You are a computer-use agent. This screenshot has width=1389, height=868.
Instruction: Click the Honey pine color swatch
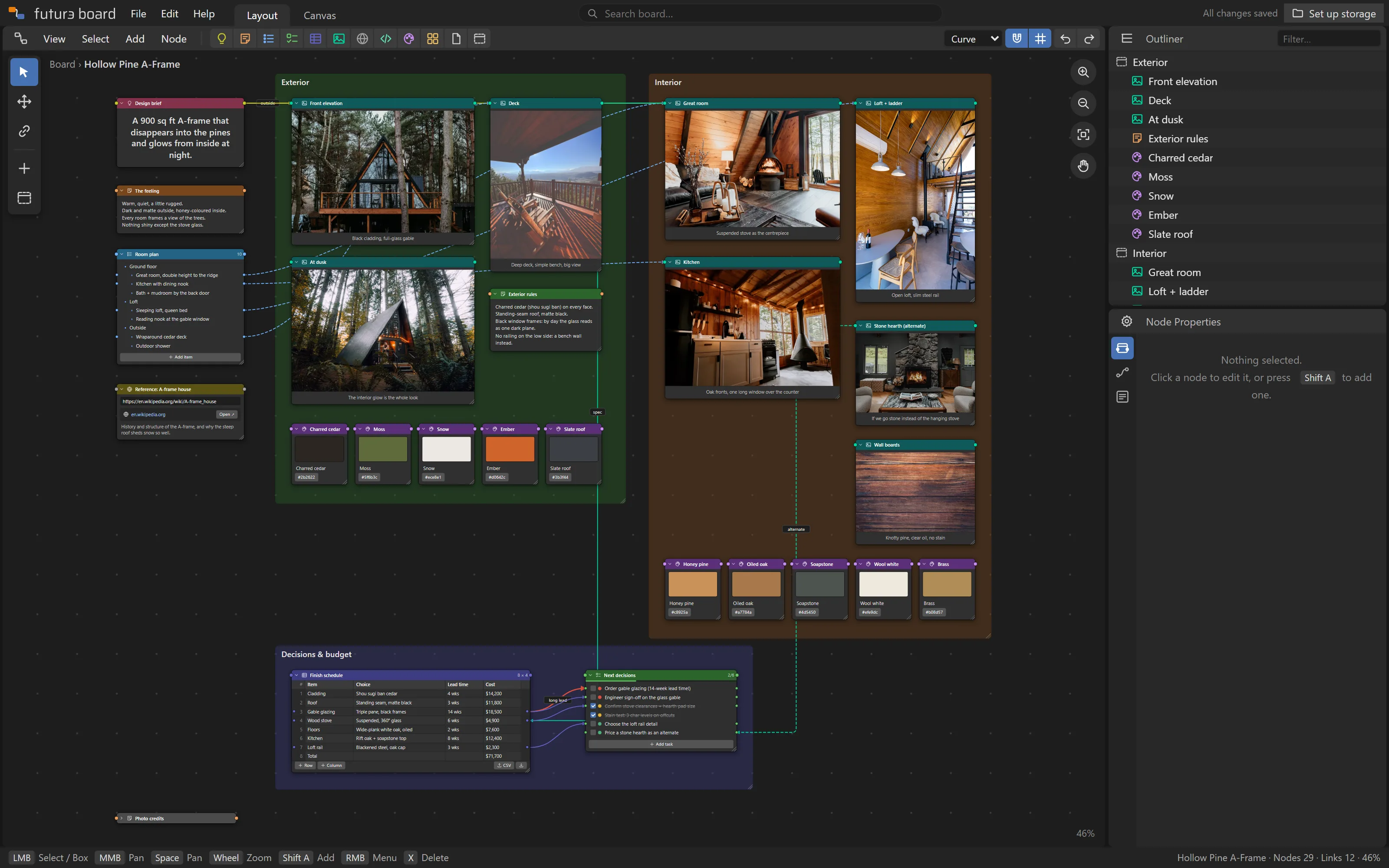tap(693, 584)
